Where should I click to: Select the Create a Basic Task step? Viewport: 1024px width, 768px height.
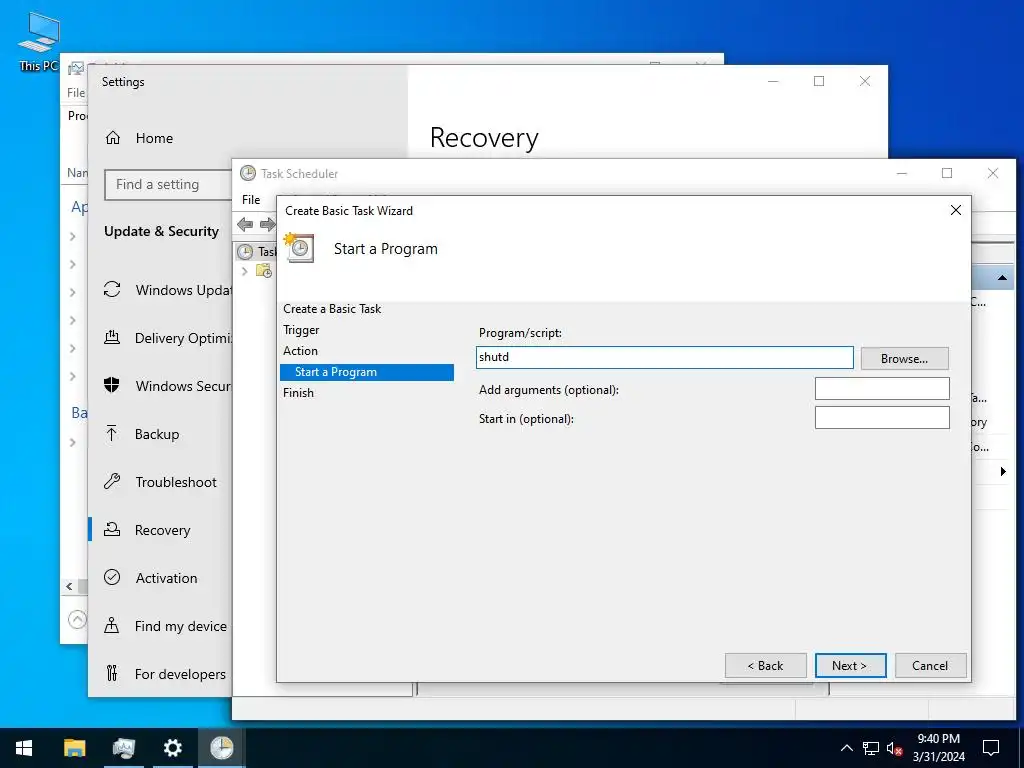click(332, 309)
